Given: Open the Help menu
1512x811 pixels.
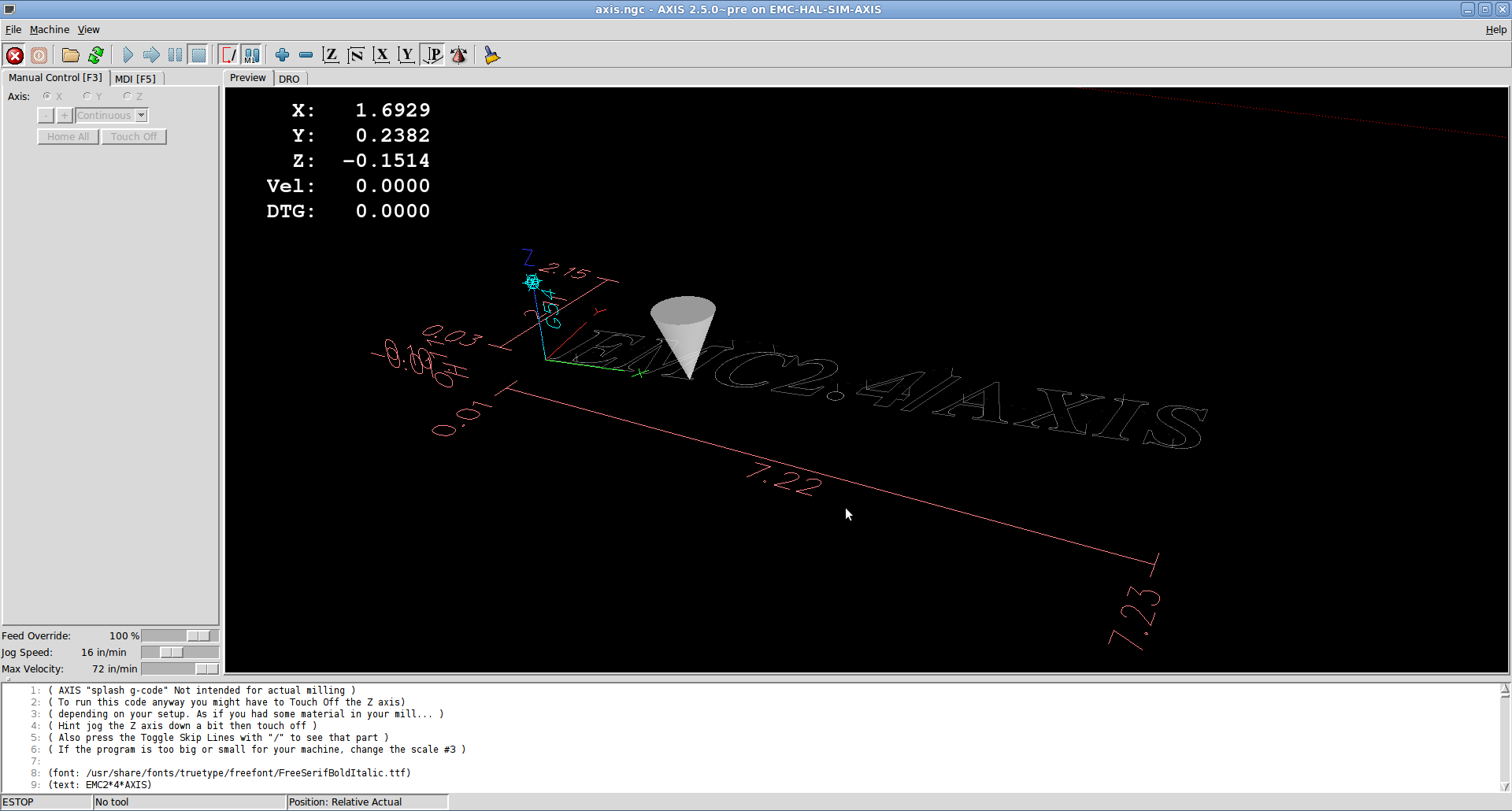Looking at the screenshot, I should [1496, 30].
